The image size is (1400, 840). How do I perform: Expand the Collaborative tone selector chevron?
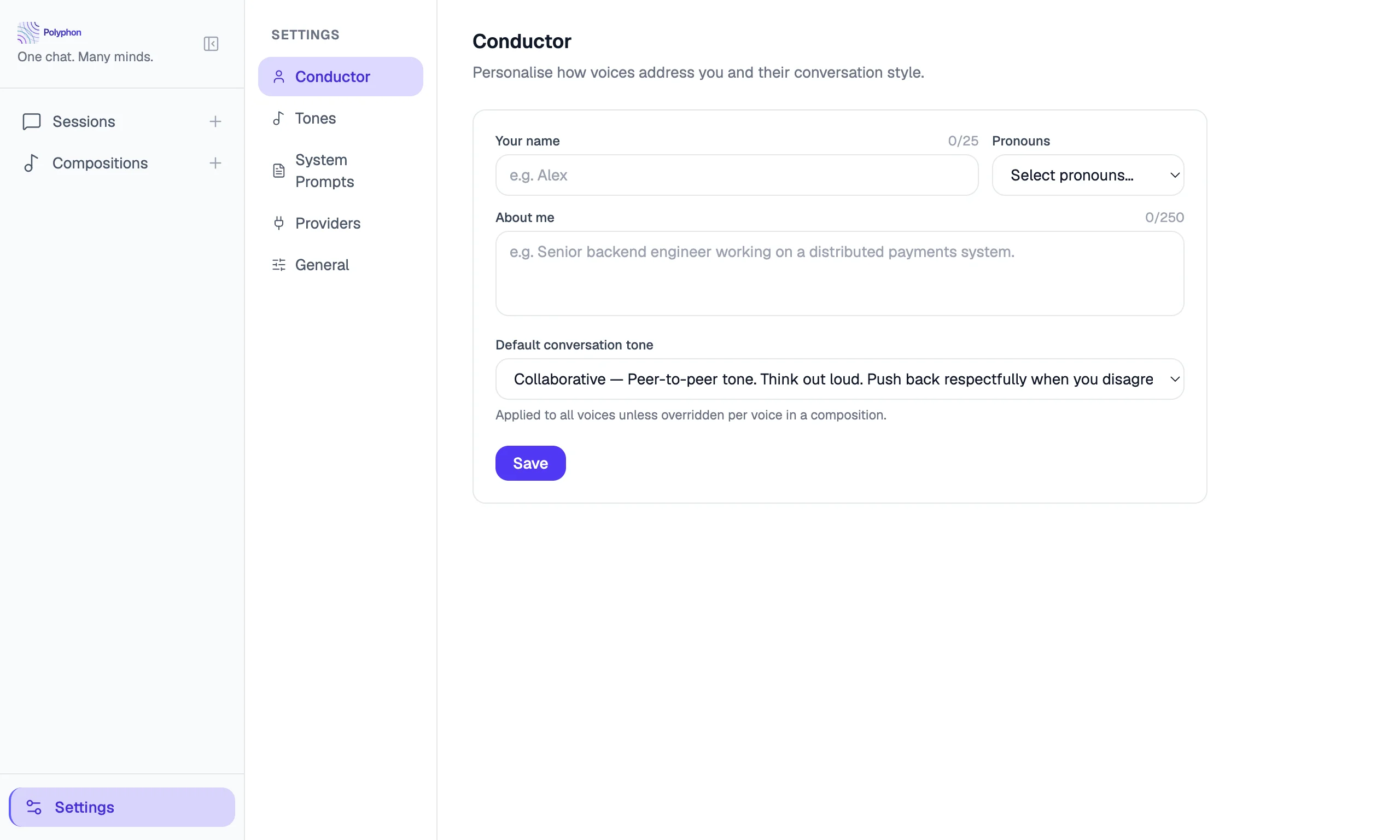pyautogui.click(x=1174, y=378)
